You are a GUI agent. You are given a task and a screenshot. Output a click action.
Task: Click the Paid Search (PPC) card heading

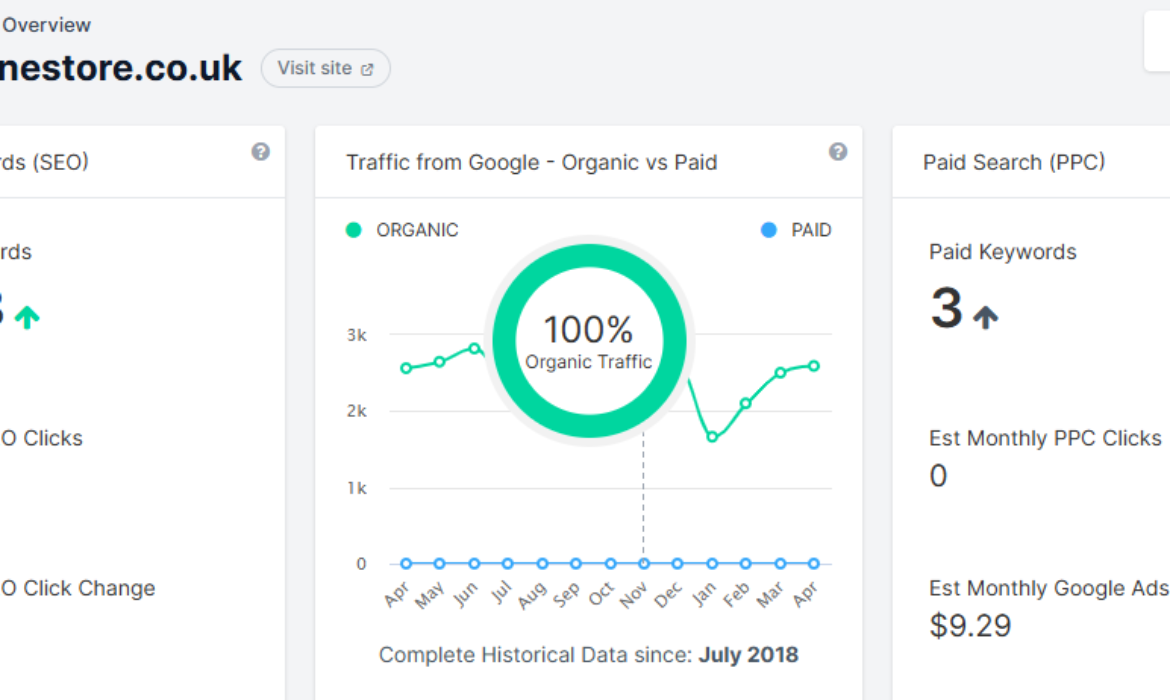point(1014,162)
